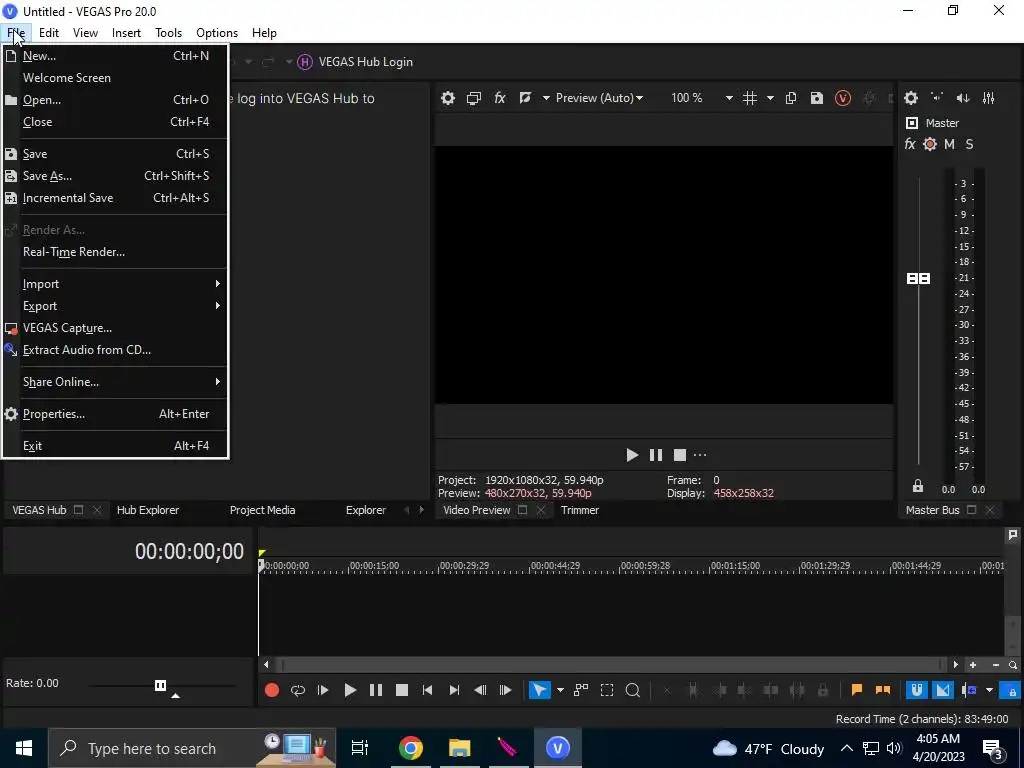The width and height of the screenshot is (1024, 768).
Task: Click the envelope edit tool icon
Action: 581,690
